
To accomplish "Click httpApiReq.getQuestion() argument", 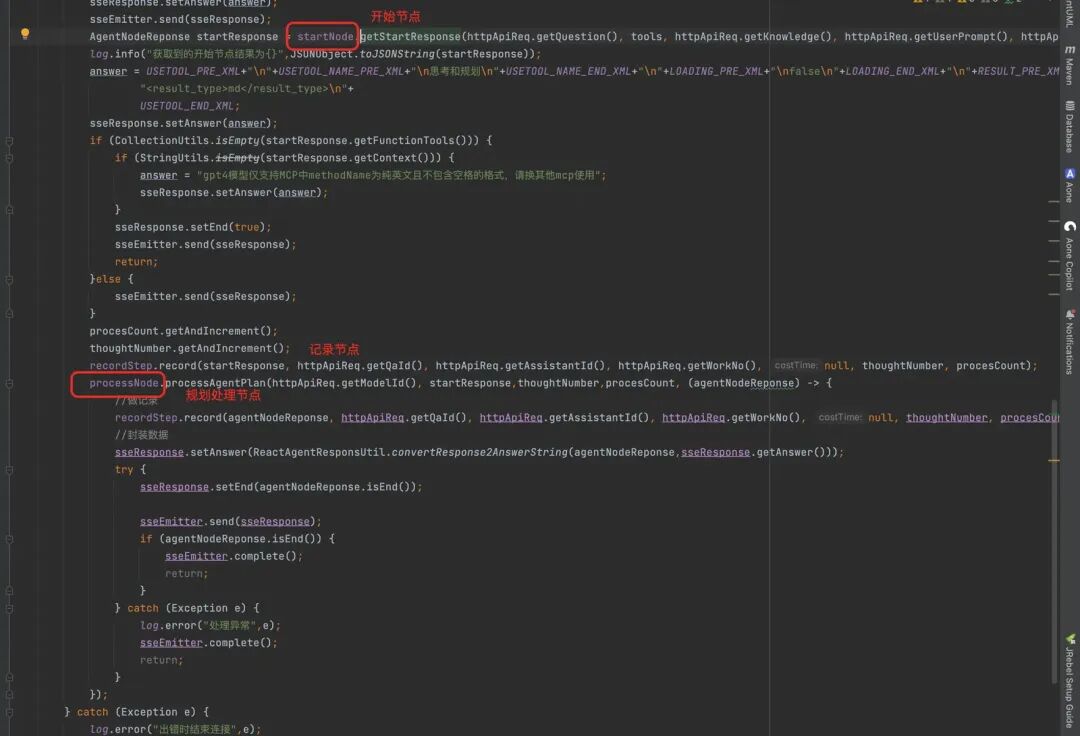I will coord(542,36).
